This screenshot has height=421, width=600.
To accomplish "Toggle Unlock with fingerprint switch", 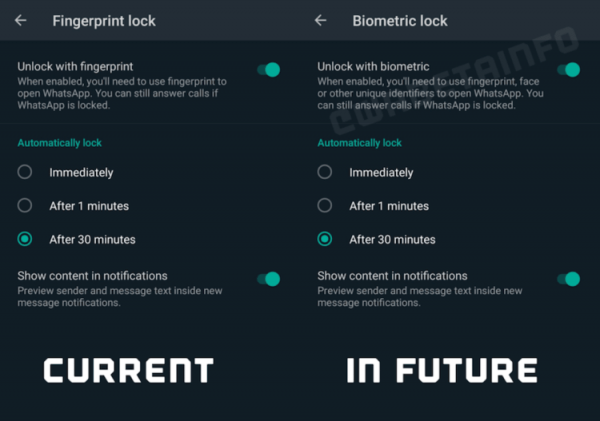I will [x=269, y=70].
